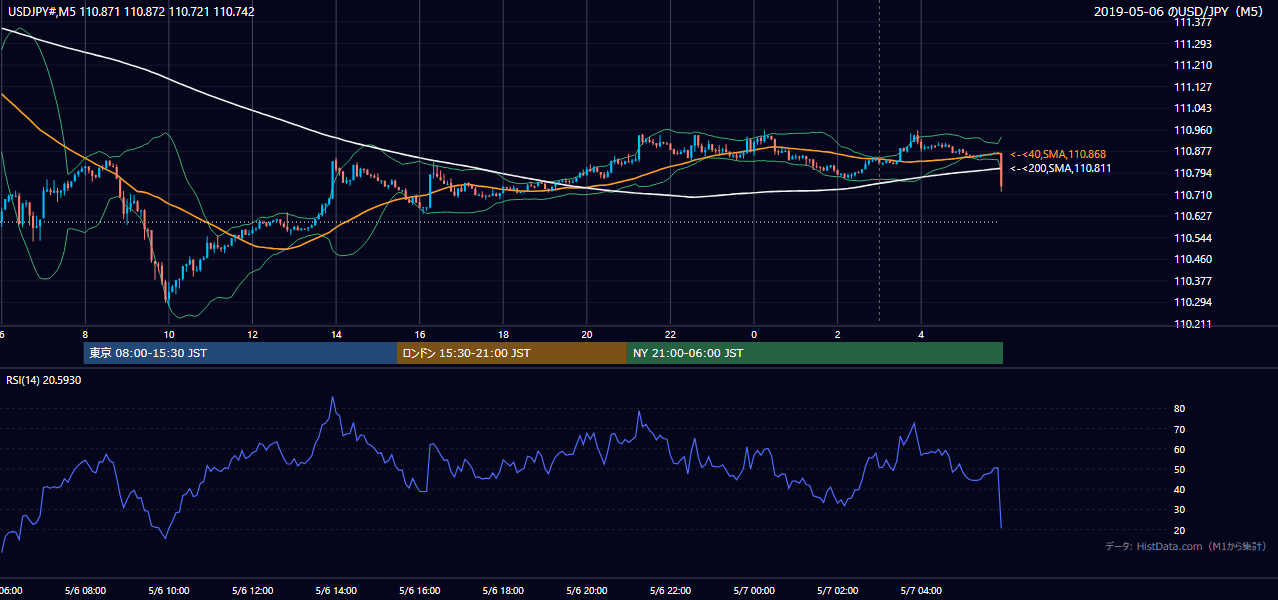This screenshot has width=1278, height=600.
Task: Select the white '<-<200,SMA,110.811' label
Action: click(x=1061, y=168)
